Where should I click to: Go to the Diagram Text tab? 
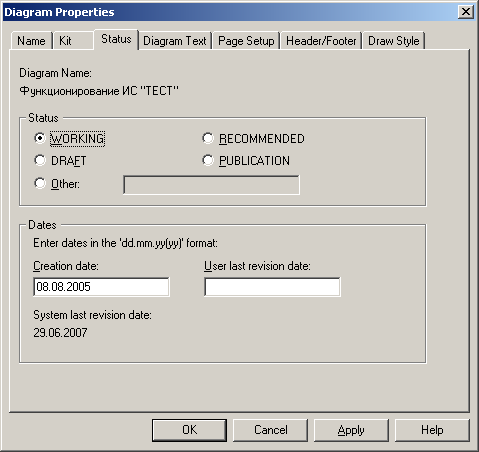tap(175, 41)
